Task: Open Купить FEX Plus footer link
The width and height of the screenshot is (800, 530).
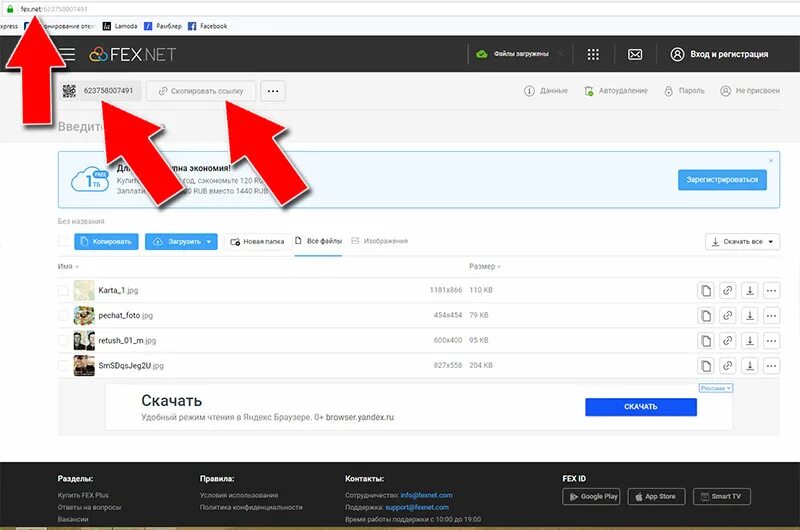Action: 83,495
